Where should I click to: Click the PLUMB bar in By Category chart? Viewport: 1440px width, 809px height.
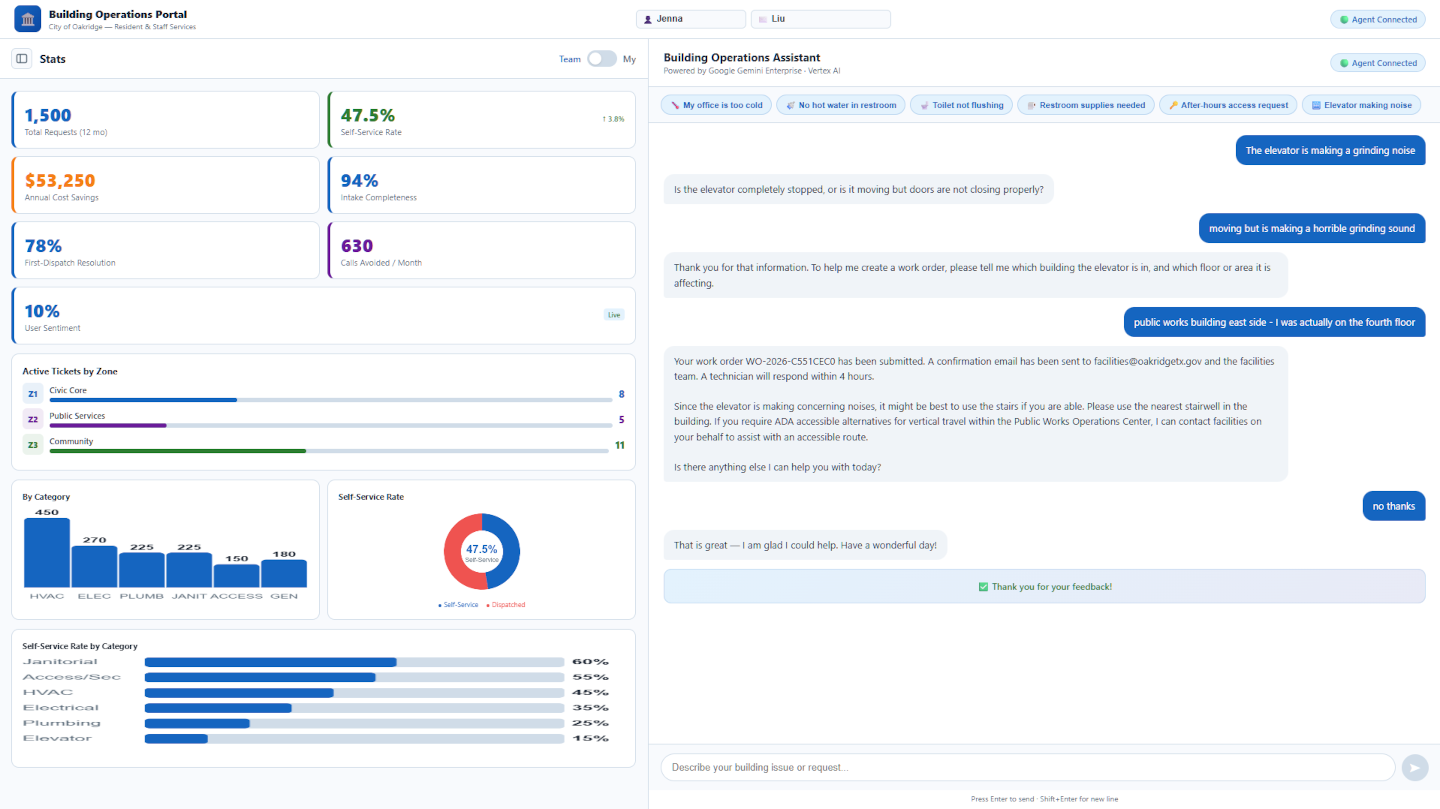(141, 570)
